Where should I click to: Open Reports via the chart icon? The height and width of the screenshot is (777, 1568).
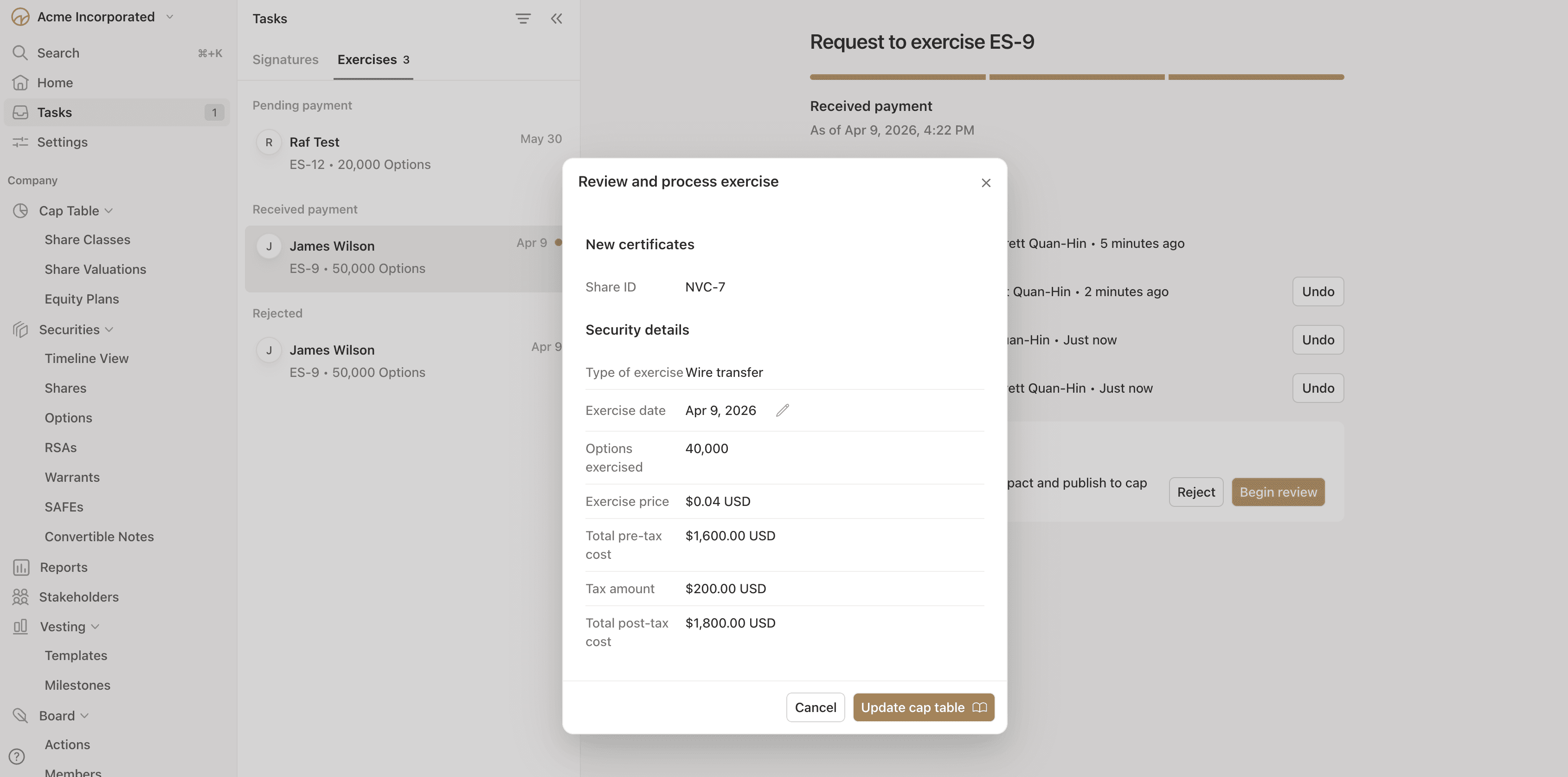(21, 567)
